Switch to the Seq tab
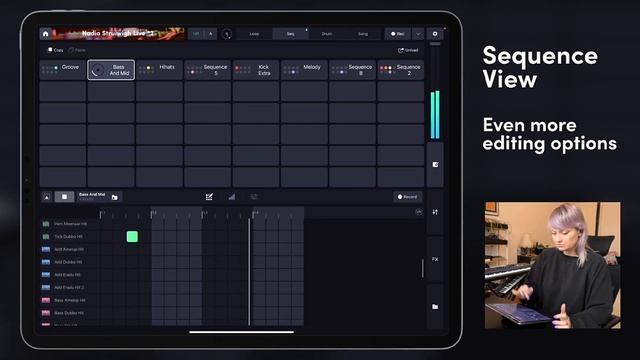The image size is (640, 360). (x=290, y=34)
